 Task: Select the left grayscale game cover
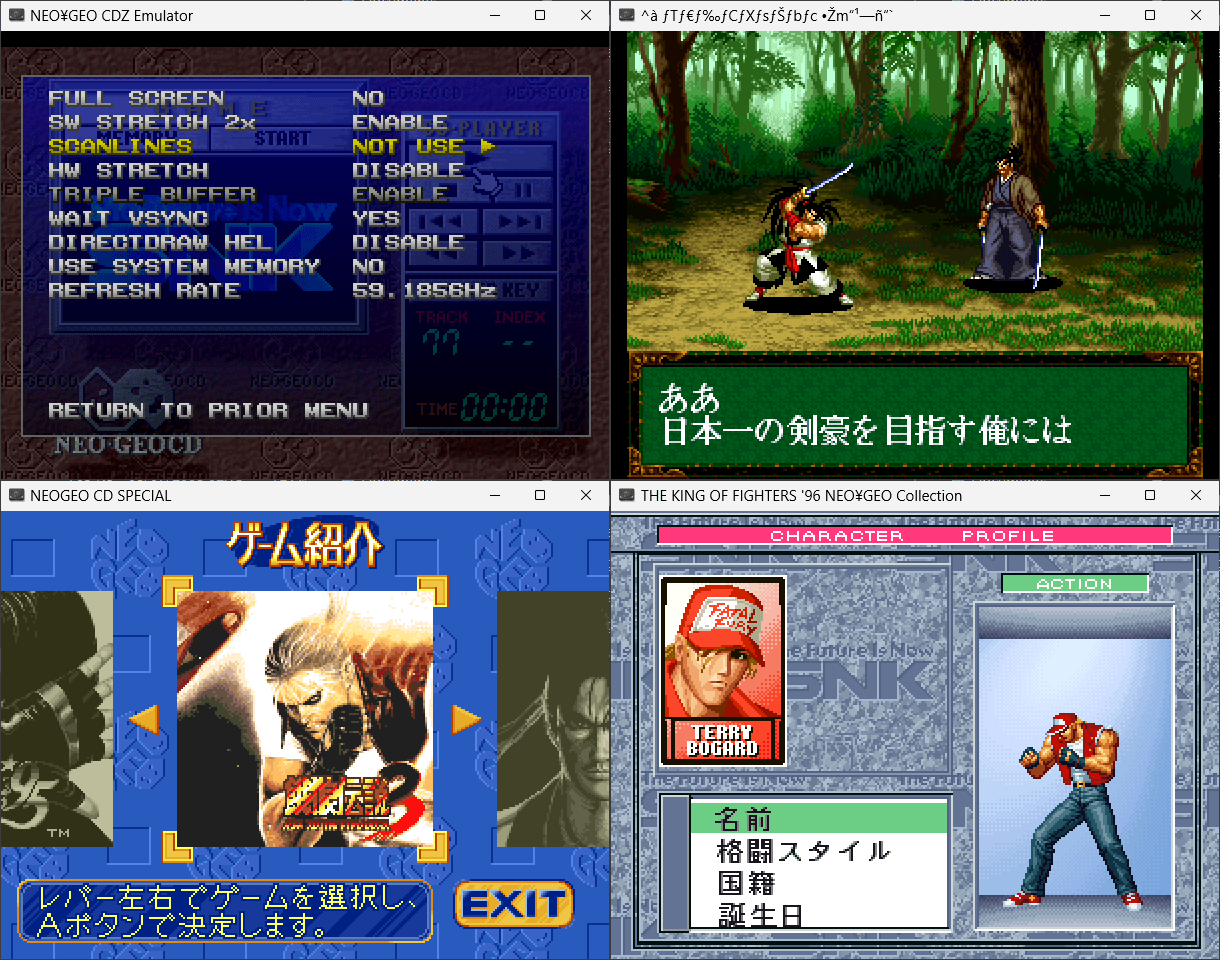pos(57,718)
